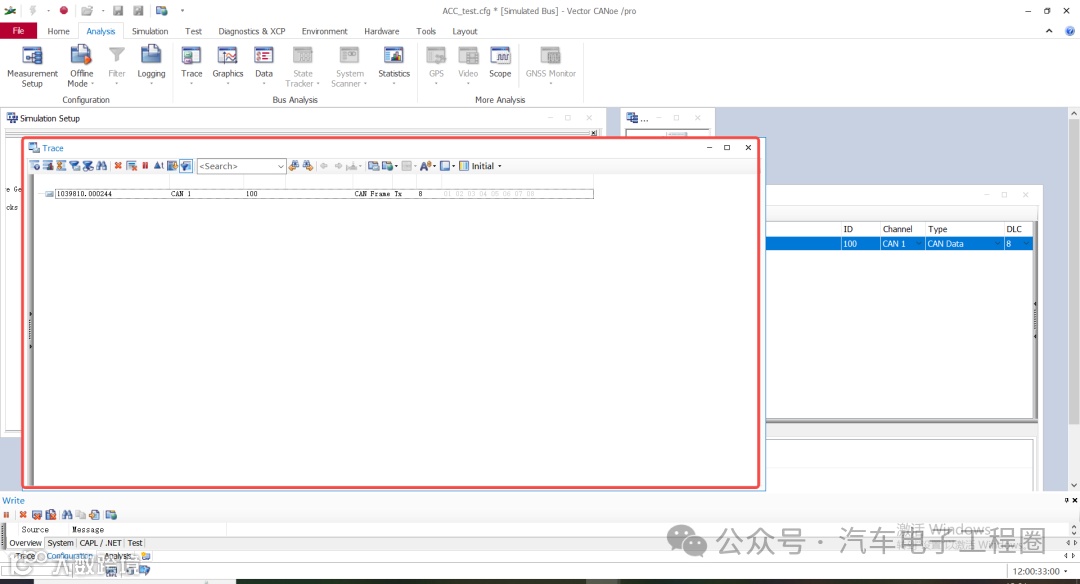The width and height of the screenshot is (1080, 584).
Task: Open the Type CAN Data dropdown
Action: coord(997,244)
